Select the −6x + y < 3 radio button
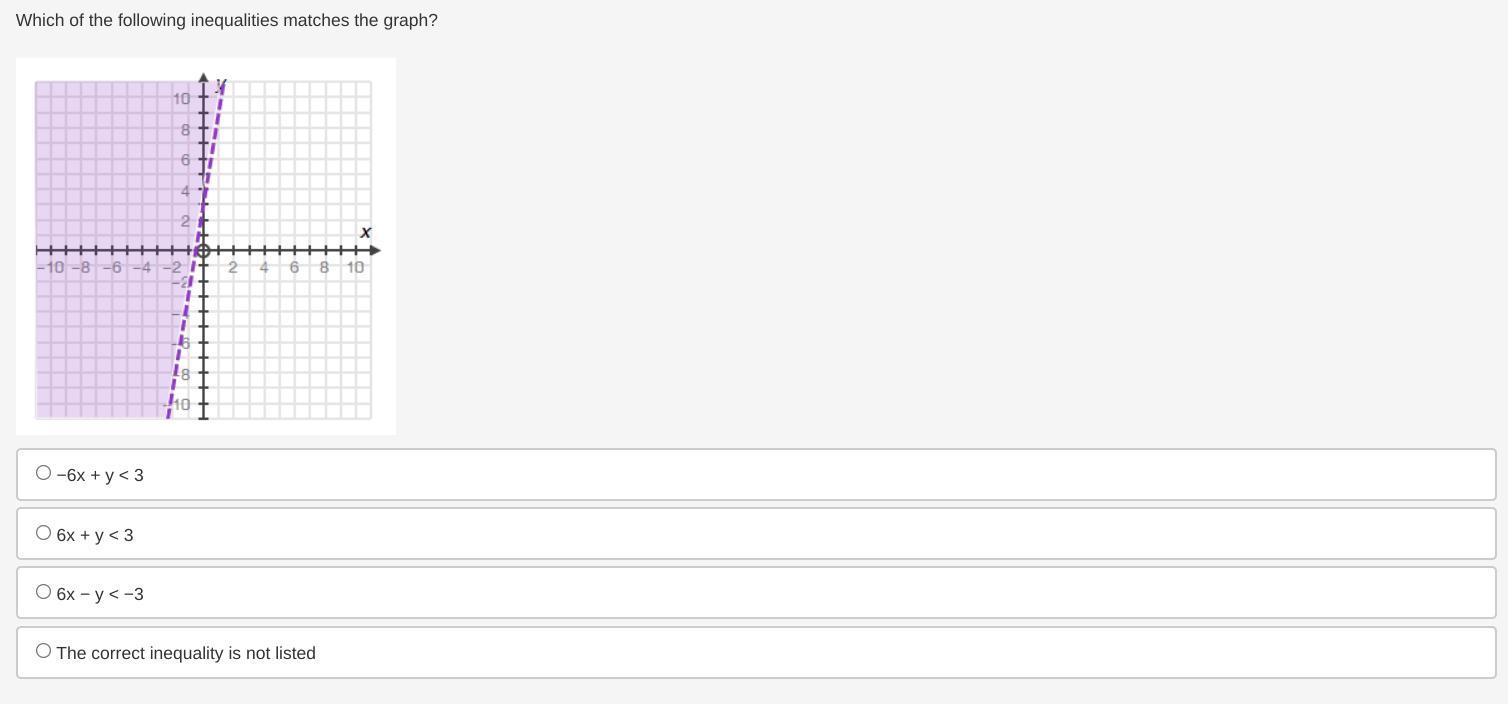 pyautogui.click(x=43, y=473)
